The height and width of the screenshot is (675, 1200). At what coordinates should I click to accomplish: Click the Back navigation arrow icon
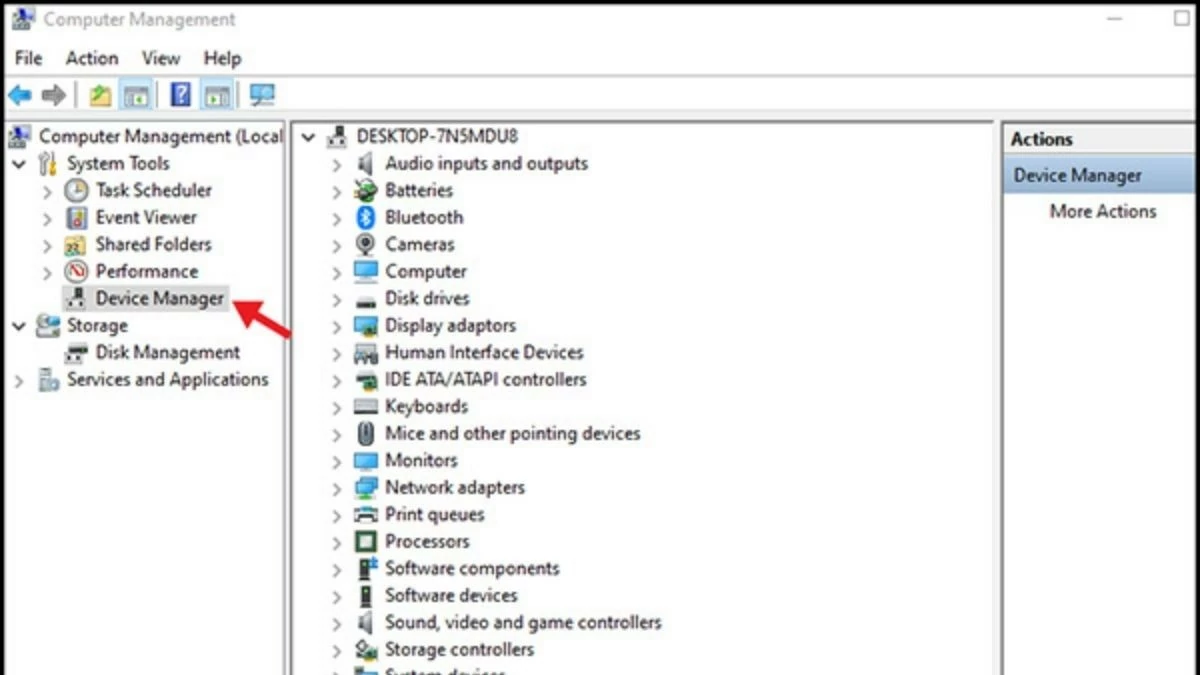point(19,94)
